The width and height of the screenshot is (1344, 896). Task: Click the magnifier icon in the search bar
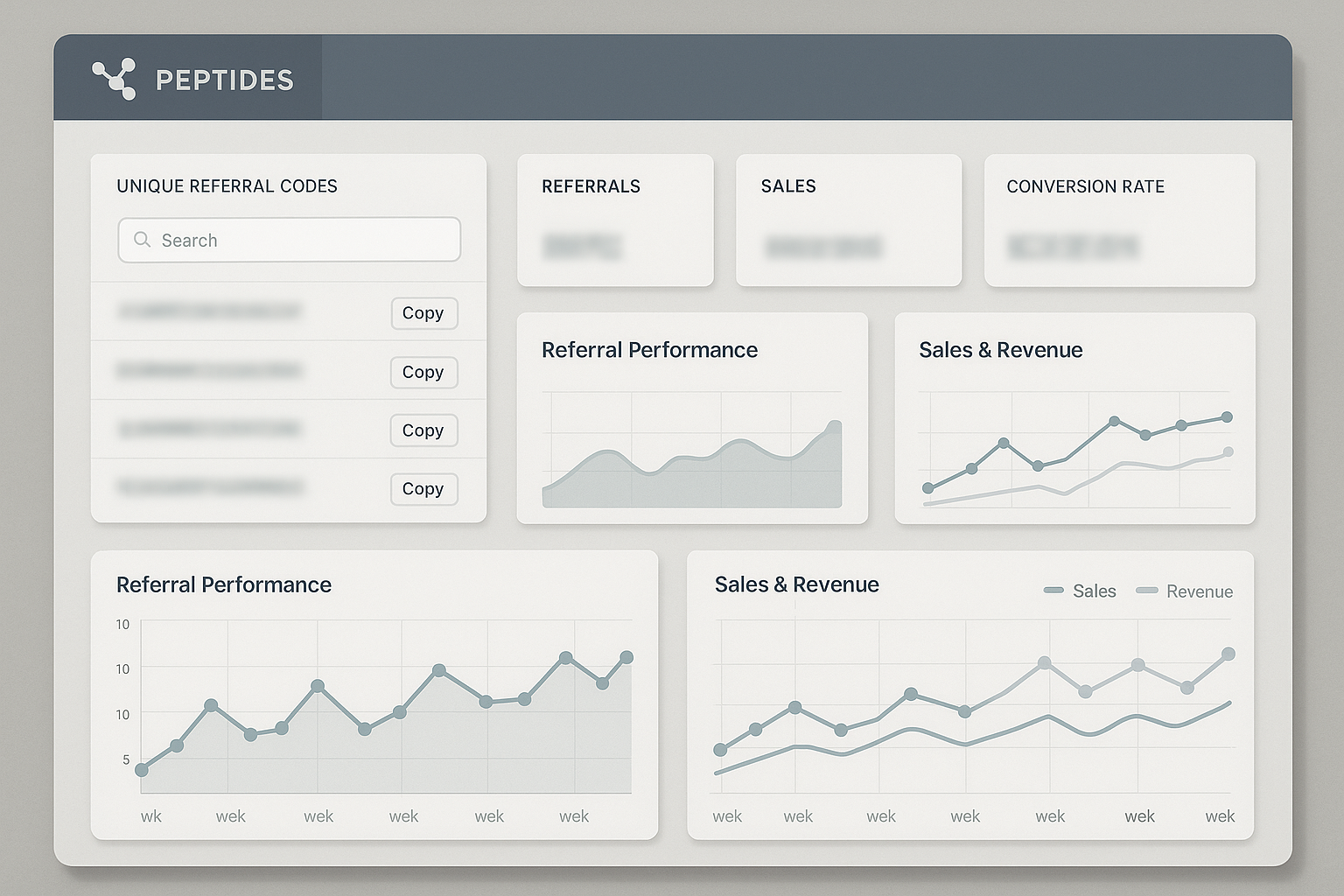[142, 240]
